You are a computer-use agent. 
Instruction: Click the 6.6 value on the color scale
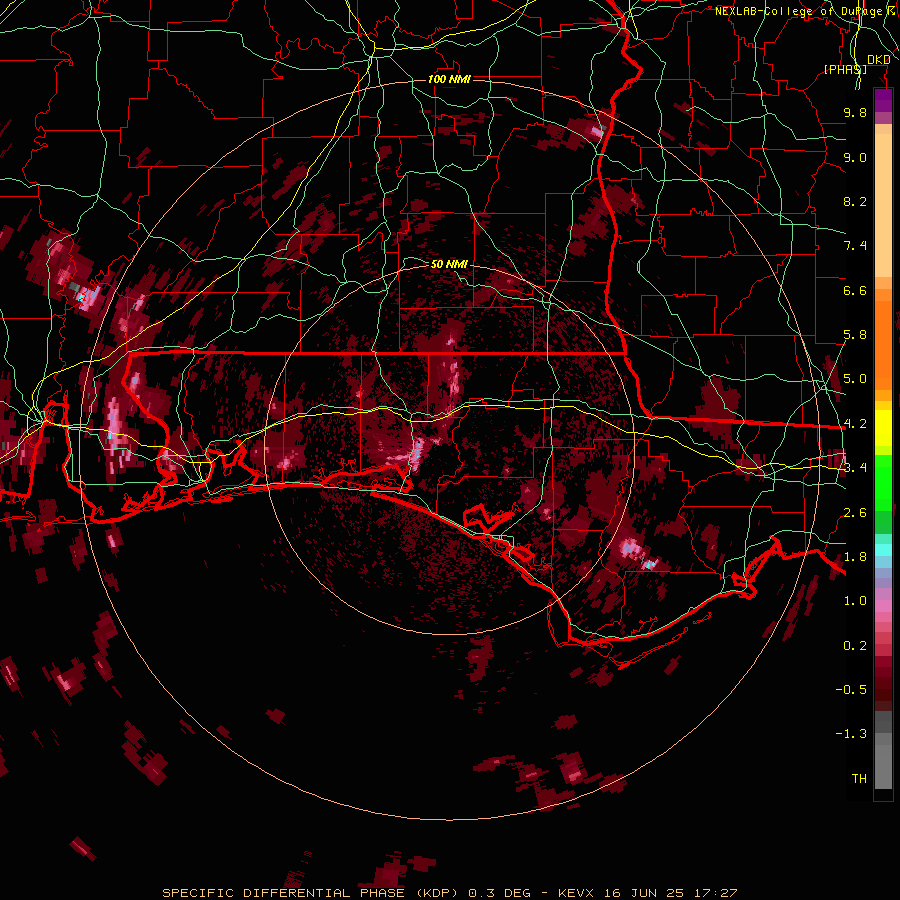(x=855, y=290)
